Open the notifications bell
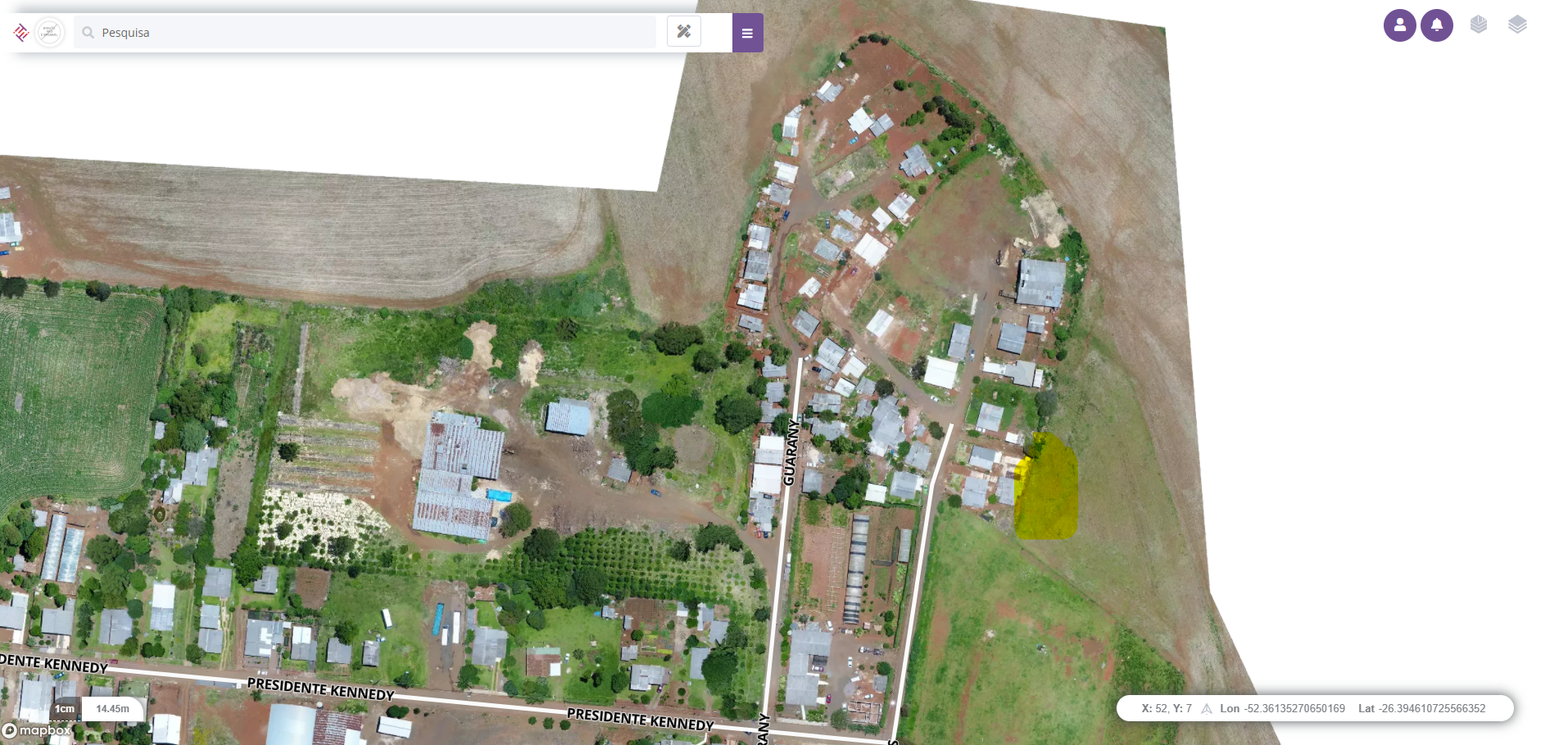The width and height of the screenshot is (1568, 745). 1436,25
